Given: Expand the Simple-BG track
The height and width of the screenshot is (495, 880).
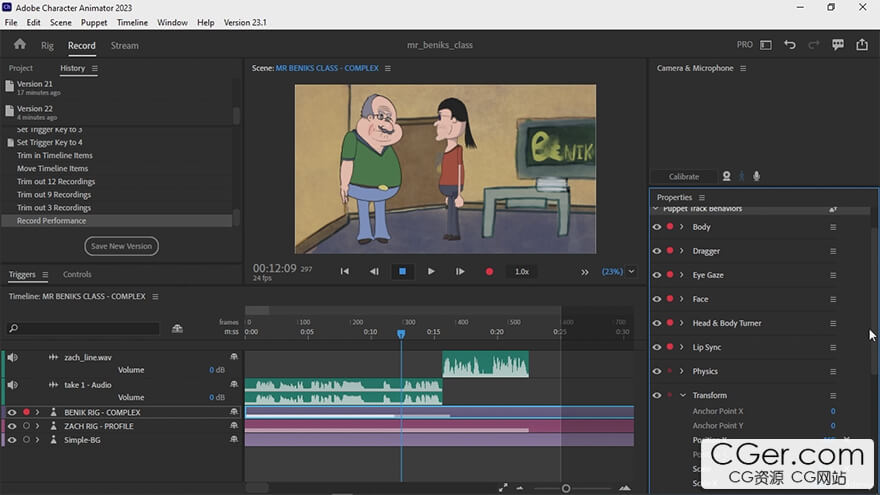Looking at the screenshot, I should tap(38, 440).
